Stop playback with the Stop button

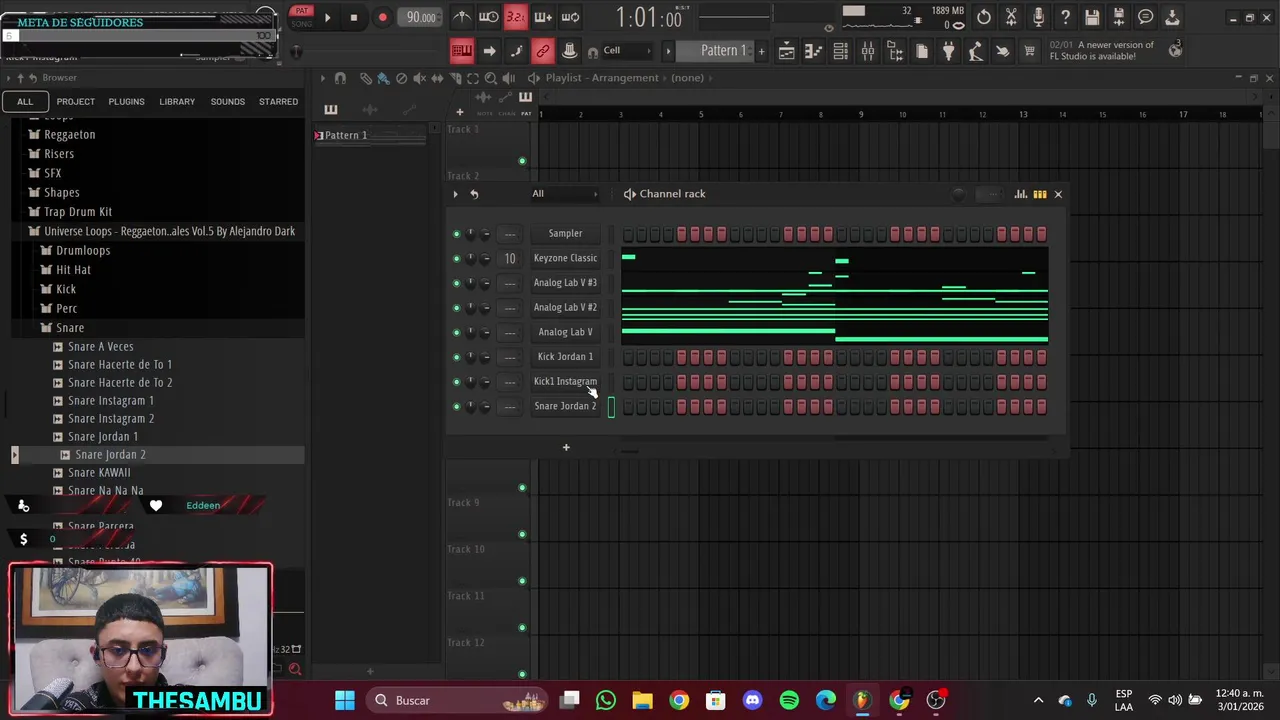point(353,17)
